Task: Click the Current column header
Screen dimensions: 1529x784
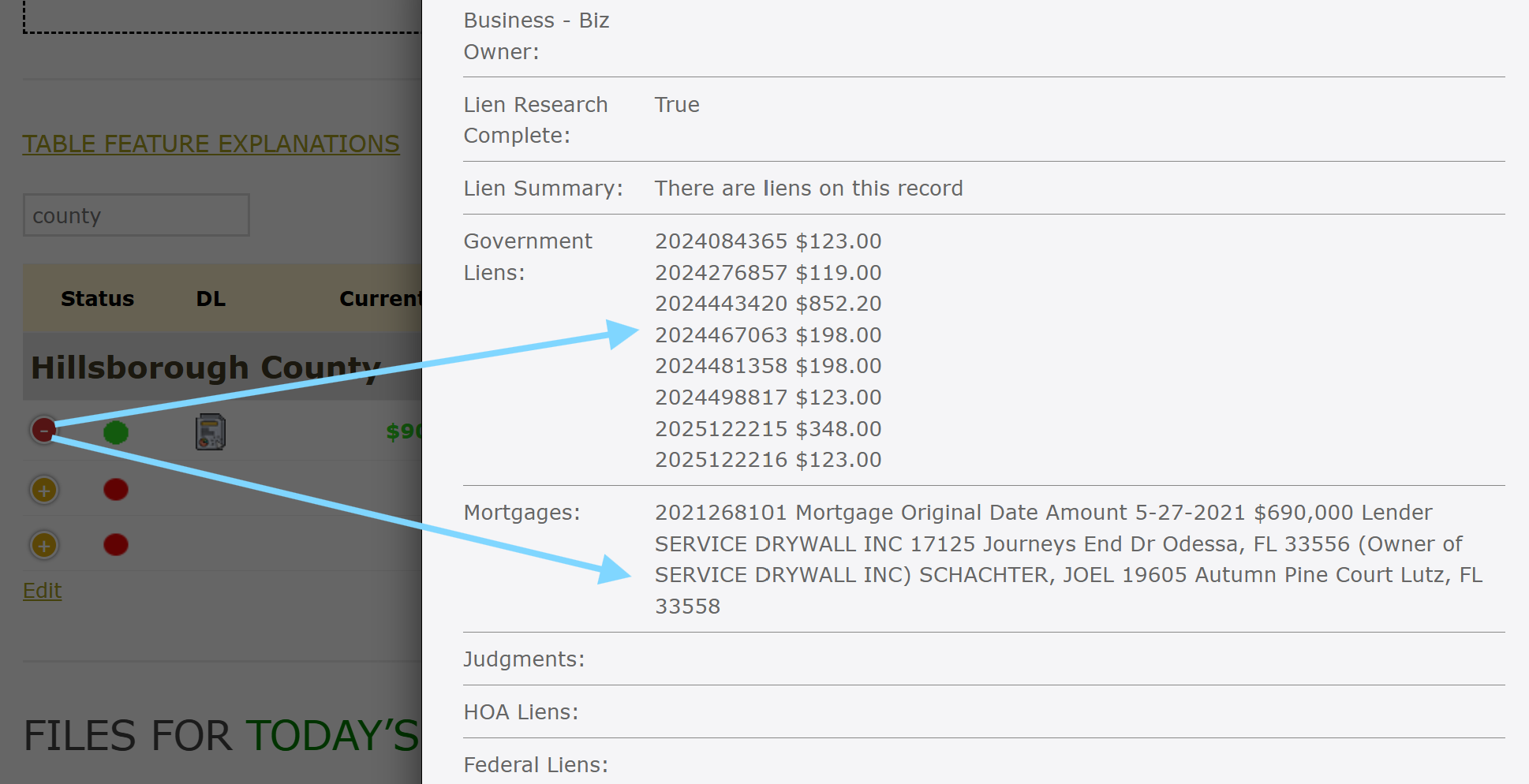Action: tap(380, 299)
